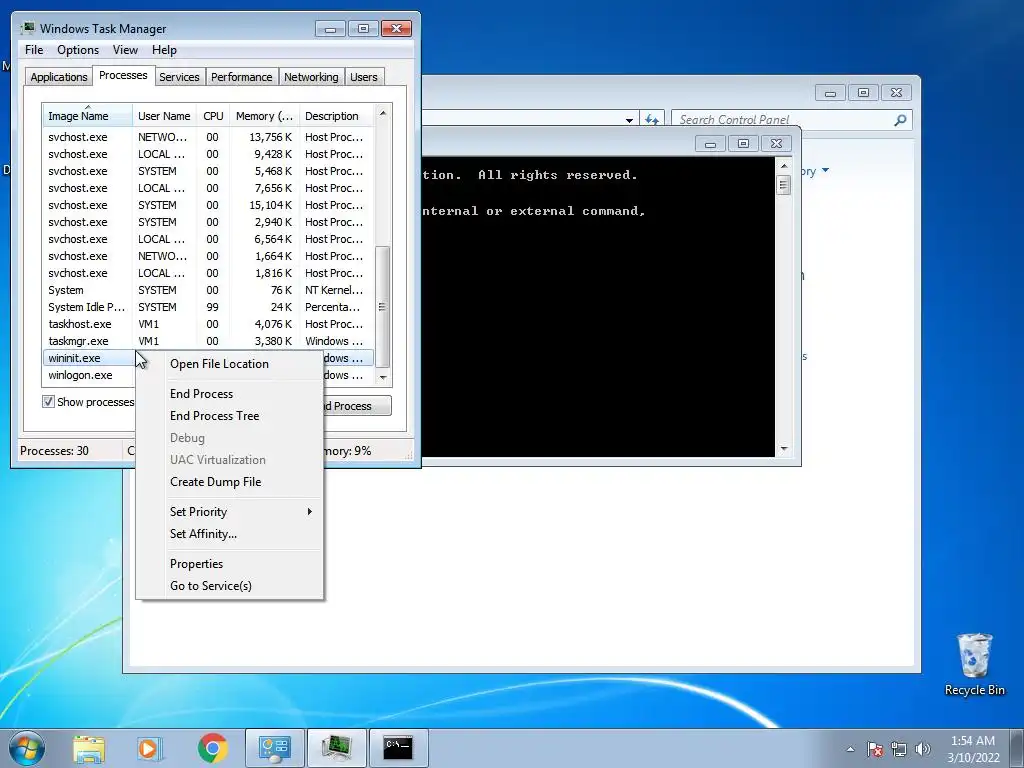The height and width of the screenshot is (768, 1024).
Task: Expand the Control Panel address dropdown
Action: (x=629, y=120)
